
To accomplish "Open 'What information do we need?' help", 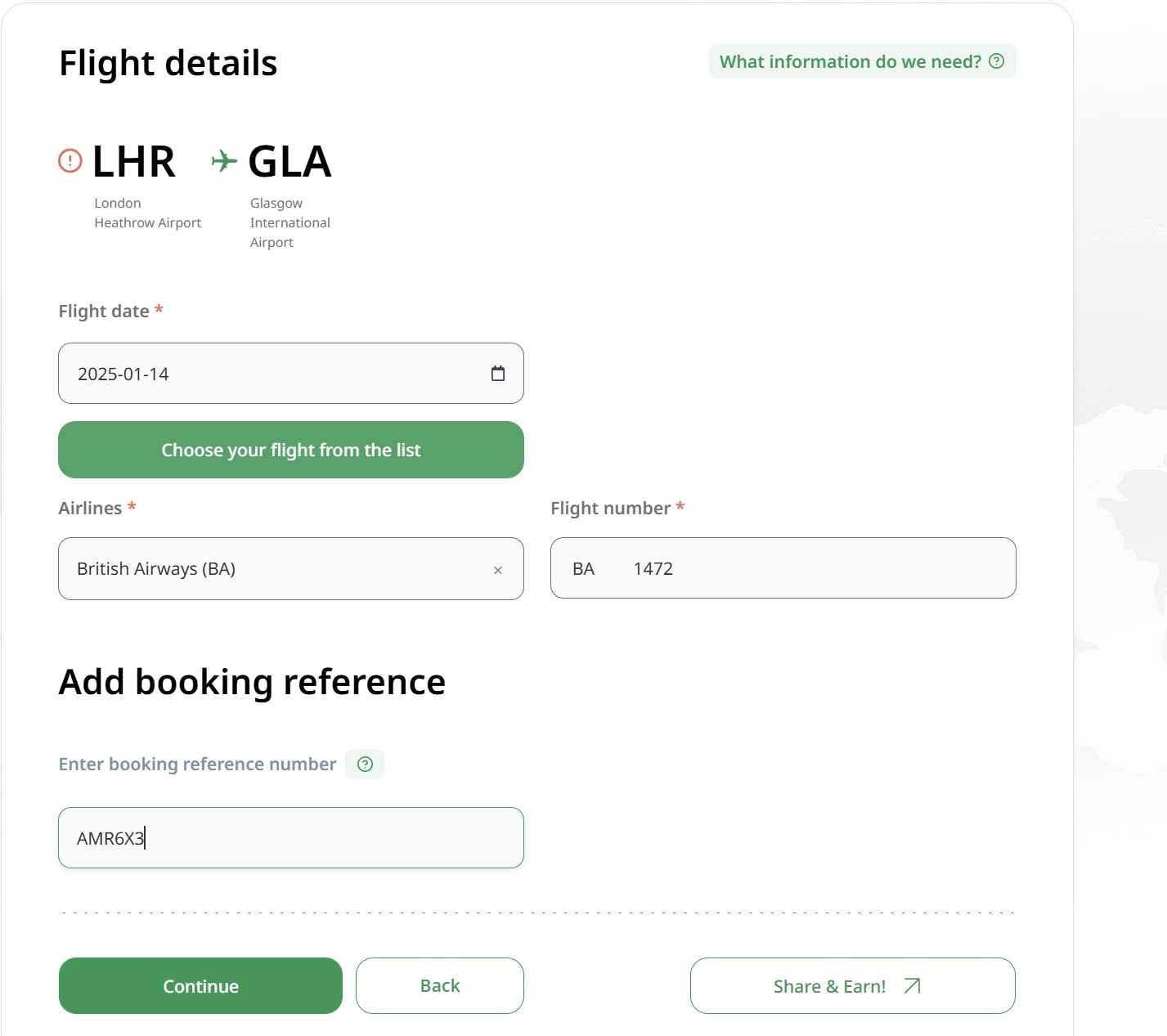I will [x=849, y=61].
